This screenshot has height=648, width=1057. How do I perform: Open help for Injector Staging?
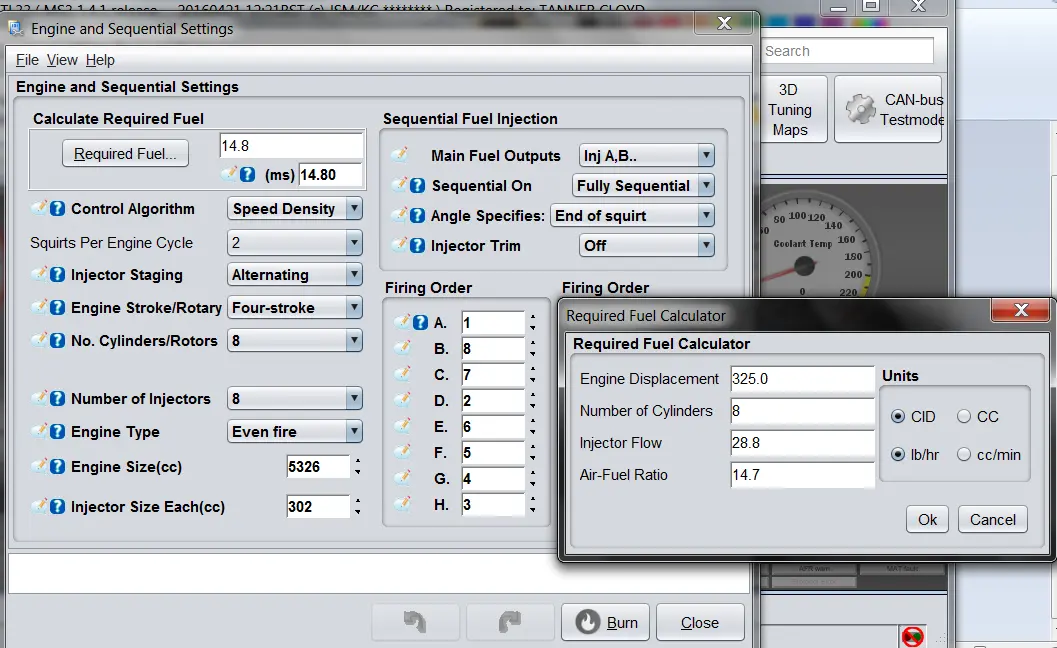57,275
